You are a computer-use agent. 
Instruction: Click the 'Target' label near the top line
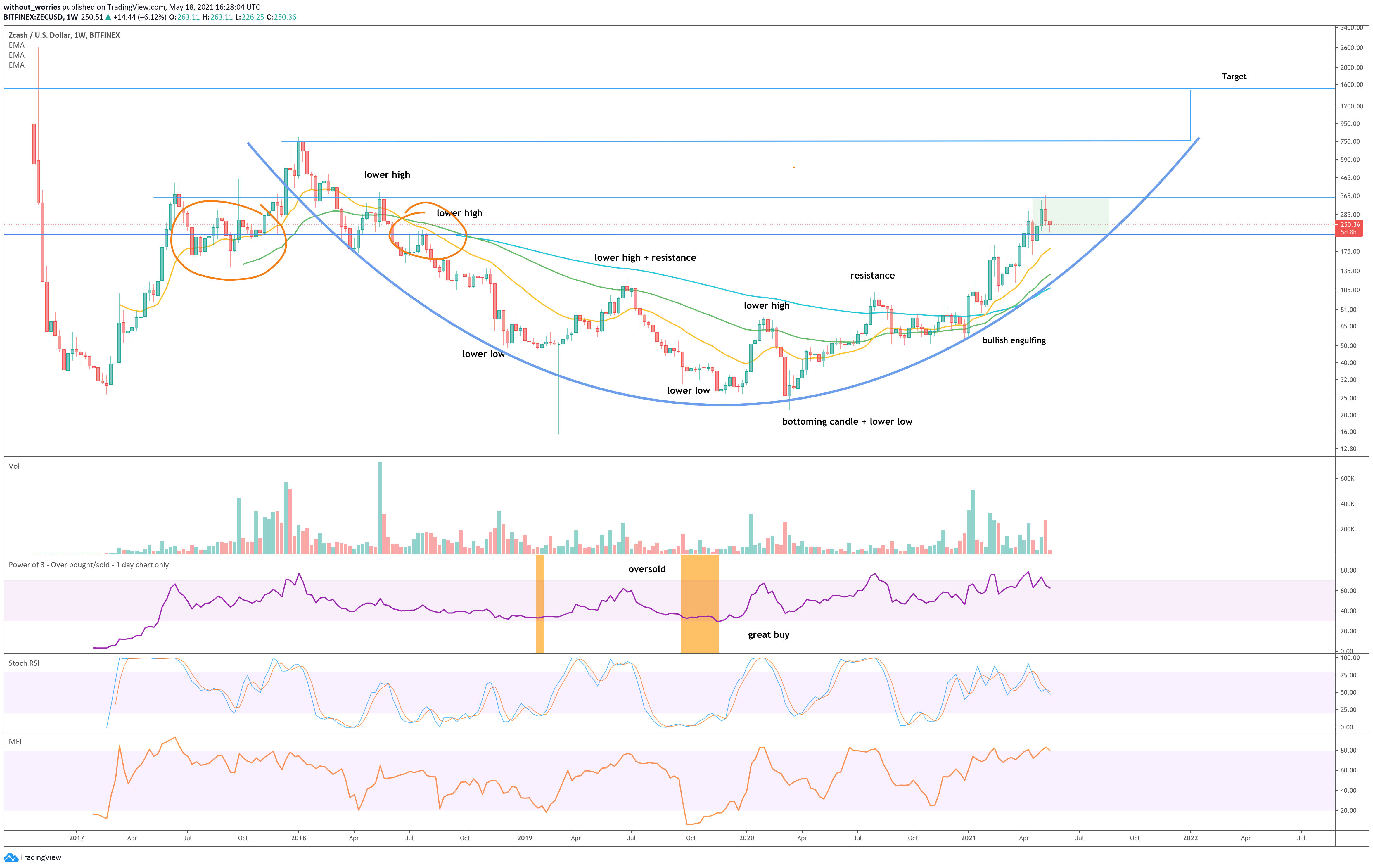point(1234,76)
